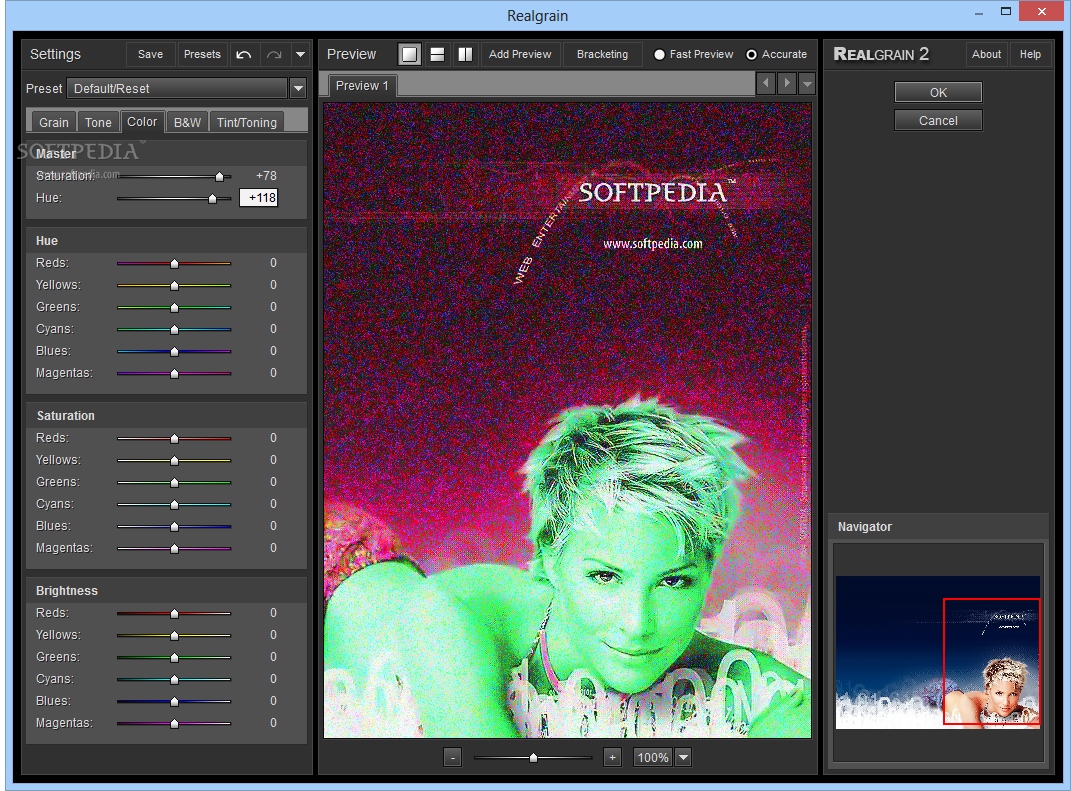Click the Master Hue slider handle
The width and height of the screenshot is (1071, 791).
coord(212,198)
